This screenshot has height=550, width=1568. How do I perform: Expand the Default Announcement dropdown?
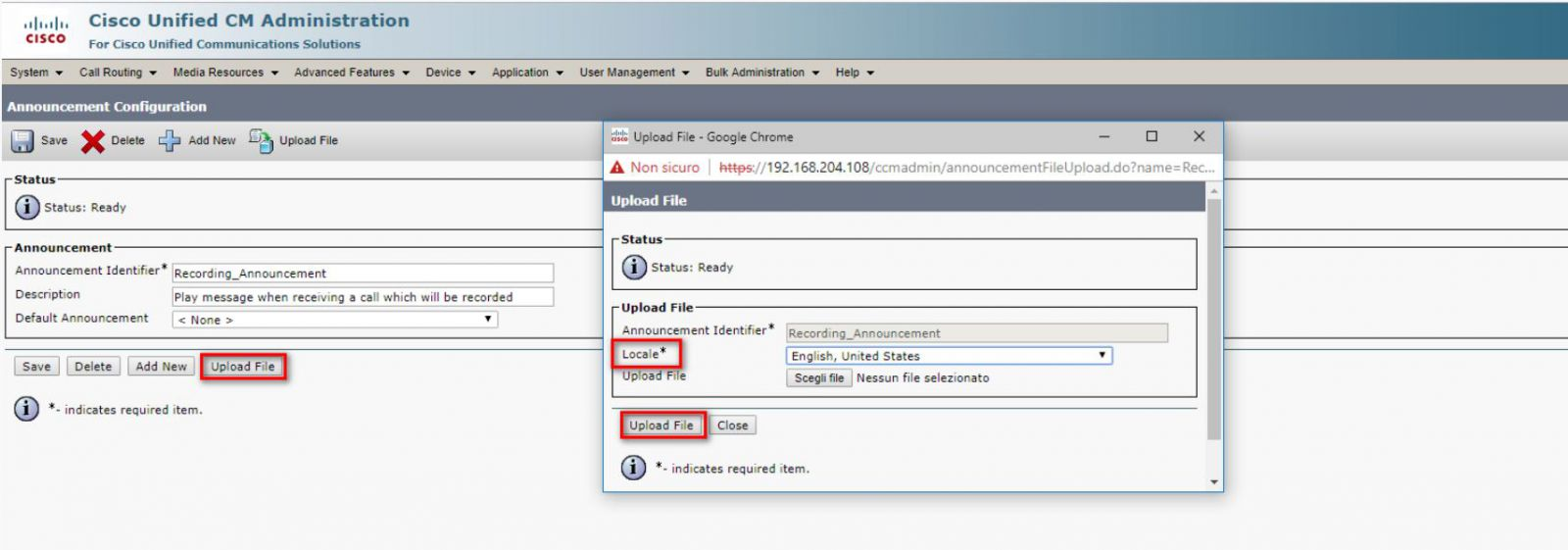(x=334, y=320)
